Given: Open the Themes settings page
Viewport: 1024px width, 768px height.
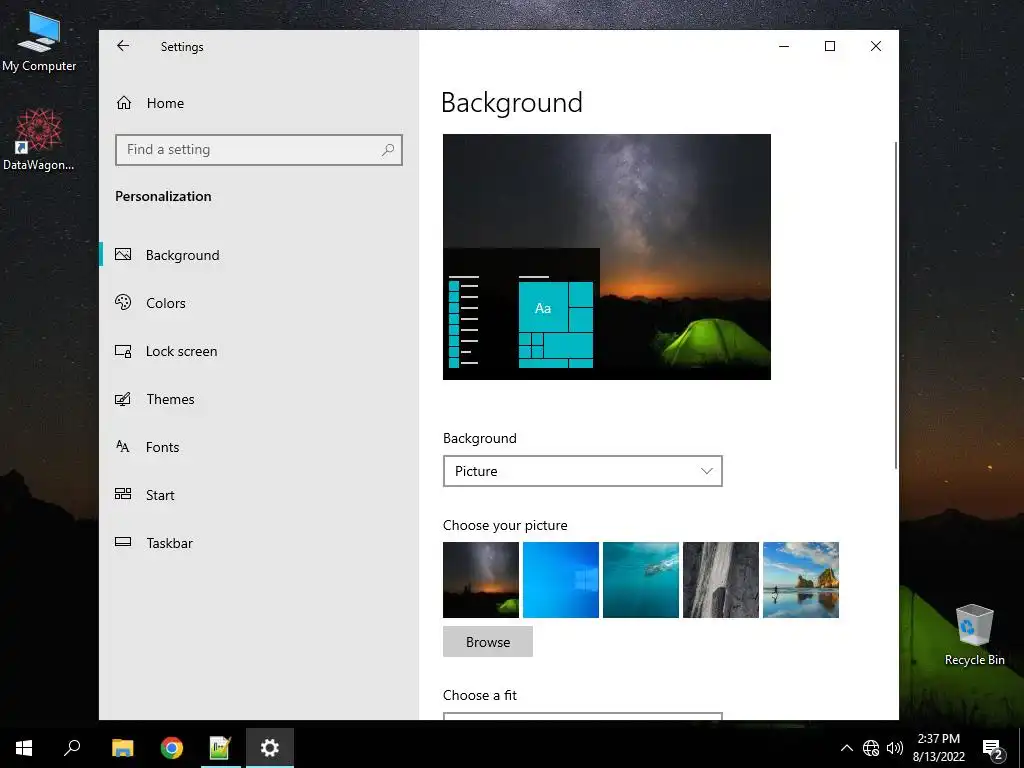Looking at the screenshot, I should 259,399.
